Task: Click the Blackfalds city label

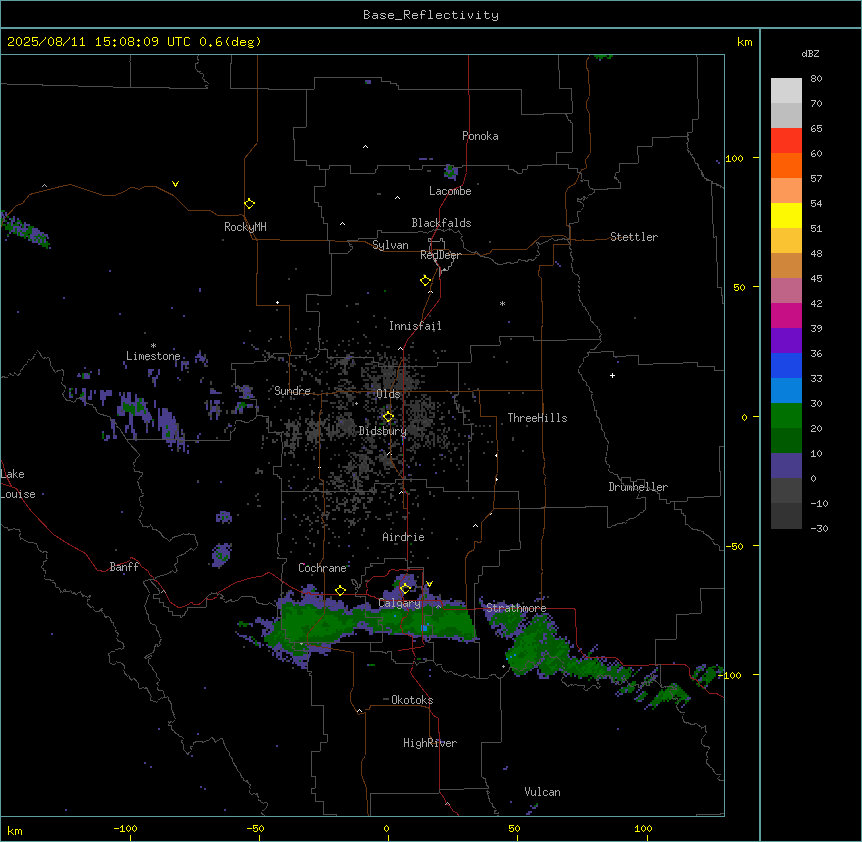Action: tap(441, 223)
